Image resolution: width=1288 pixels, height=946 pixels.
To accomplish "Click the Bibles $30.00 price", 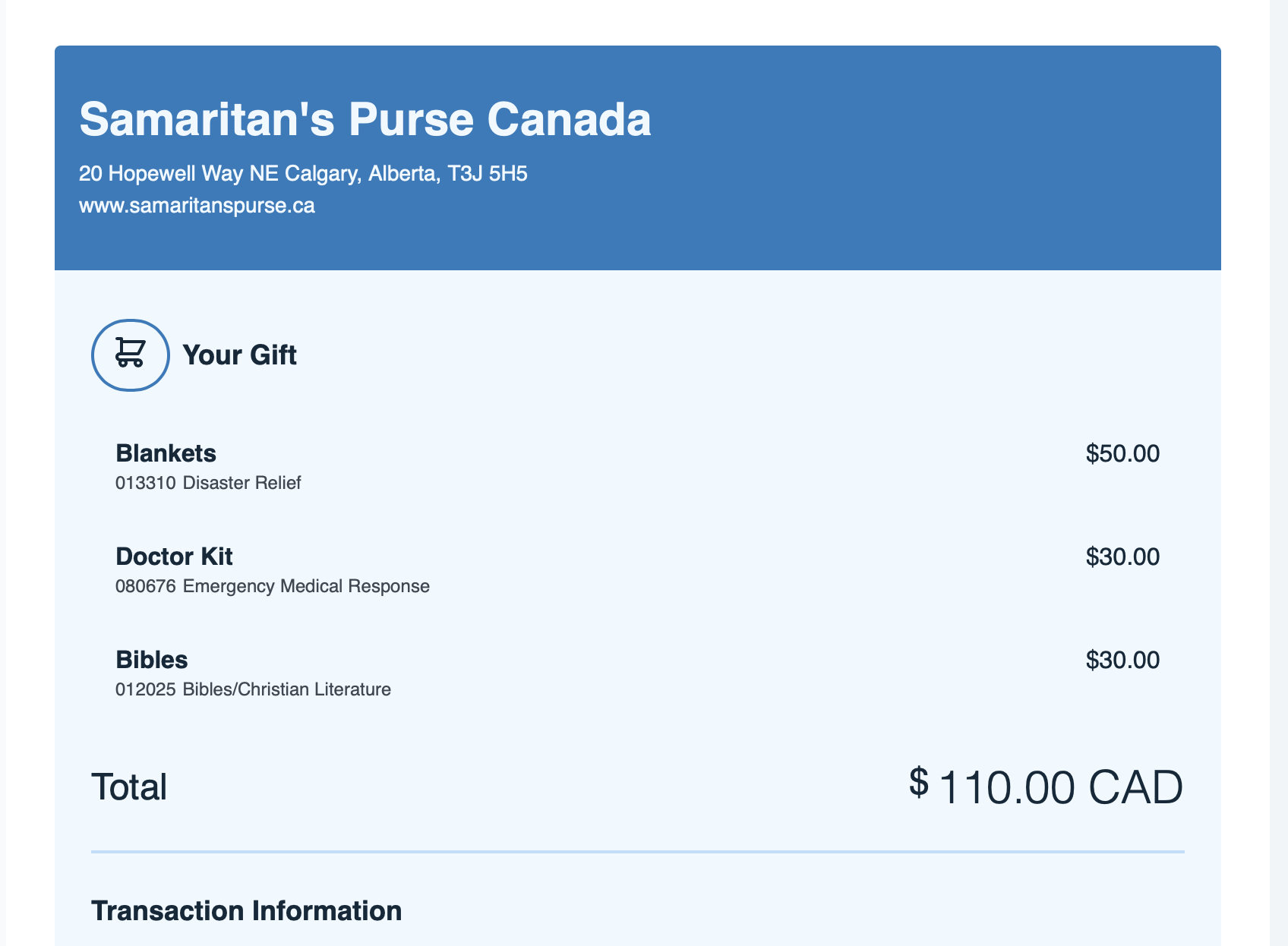I will pyautogui.click(x=1122, y=661).
